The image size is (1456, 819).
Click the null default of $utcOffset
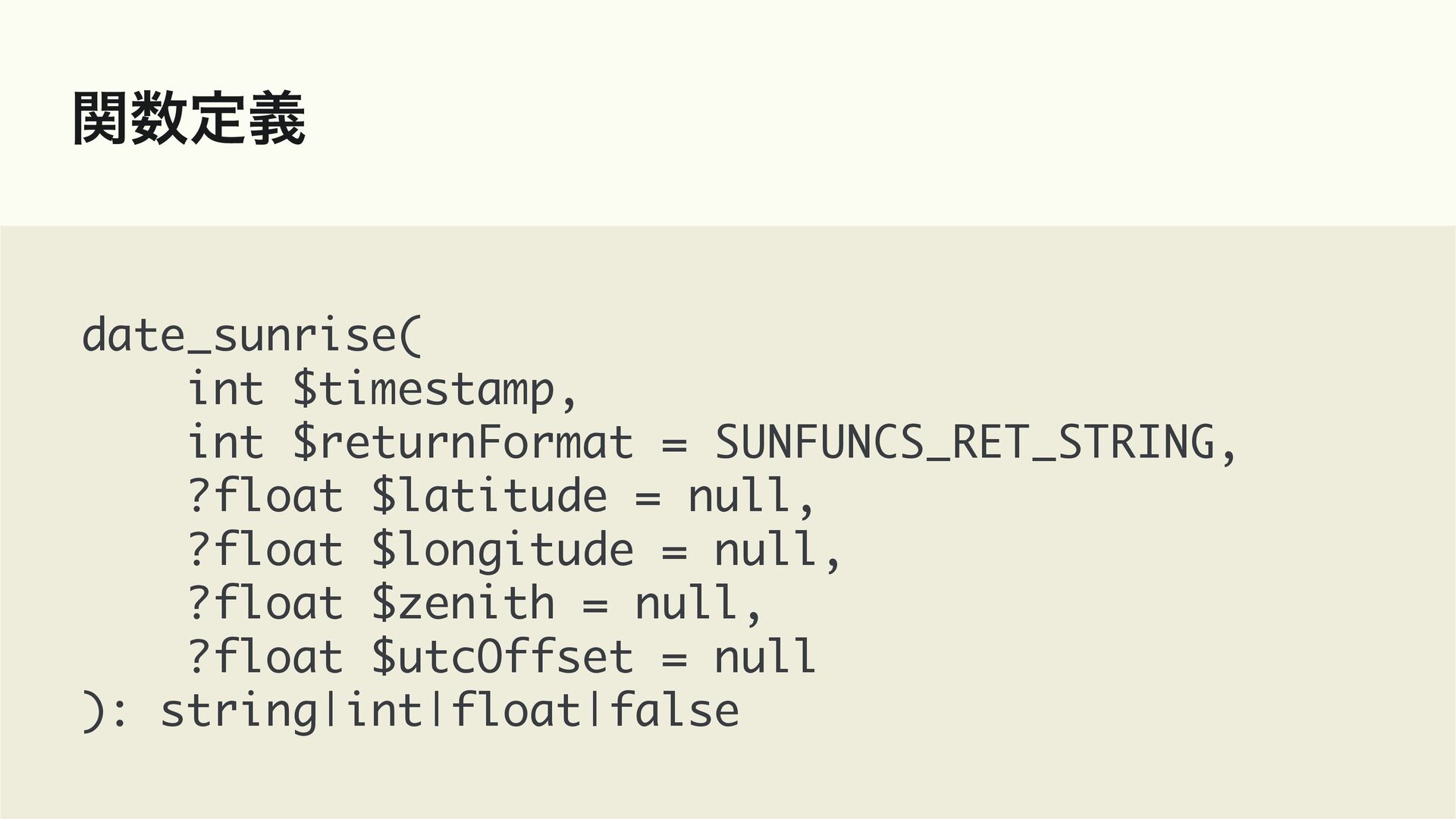tap(766, 657)
